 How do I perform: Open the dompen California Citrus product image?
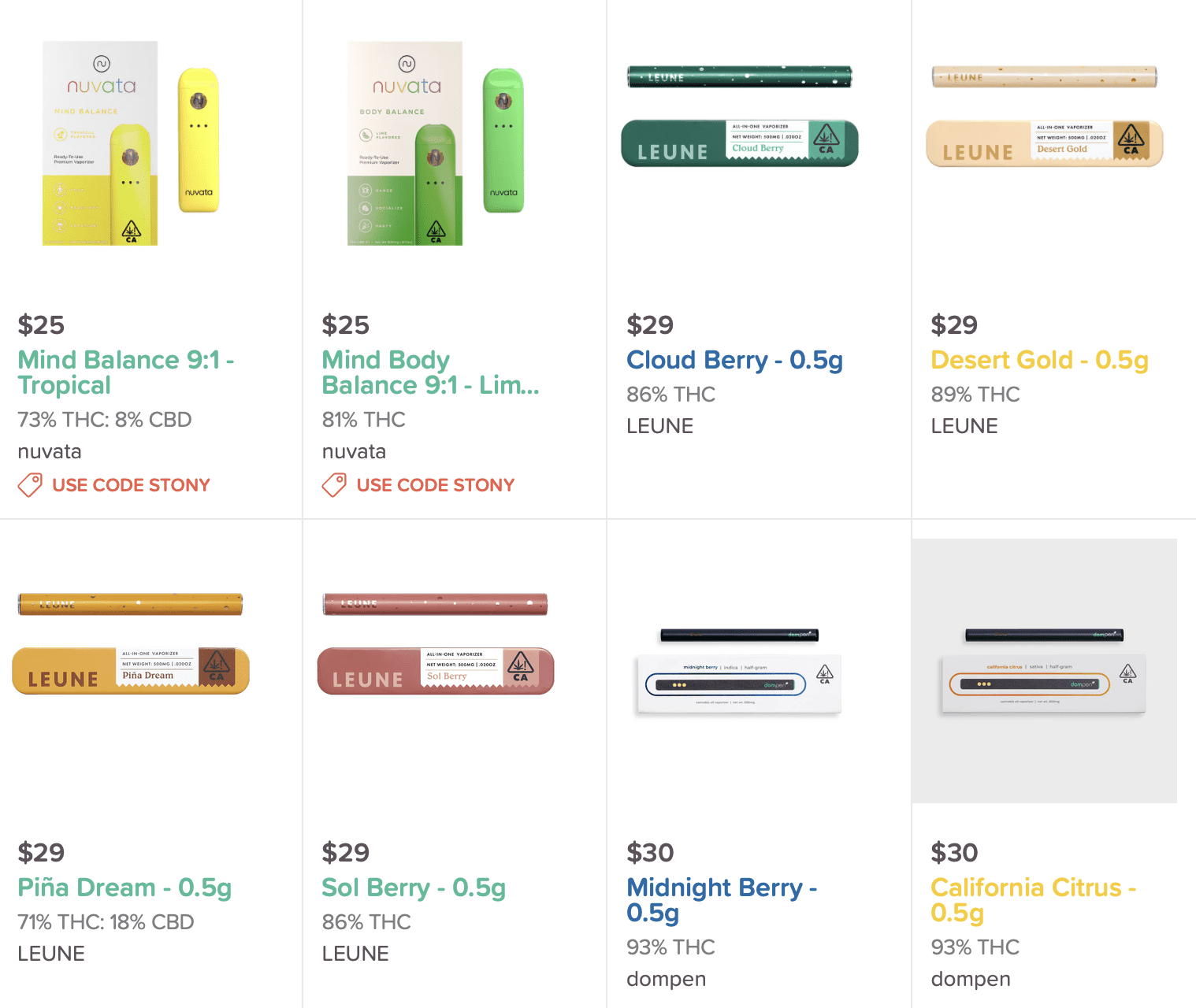1044,671
